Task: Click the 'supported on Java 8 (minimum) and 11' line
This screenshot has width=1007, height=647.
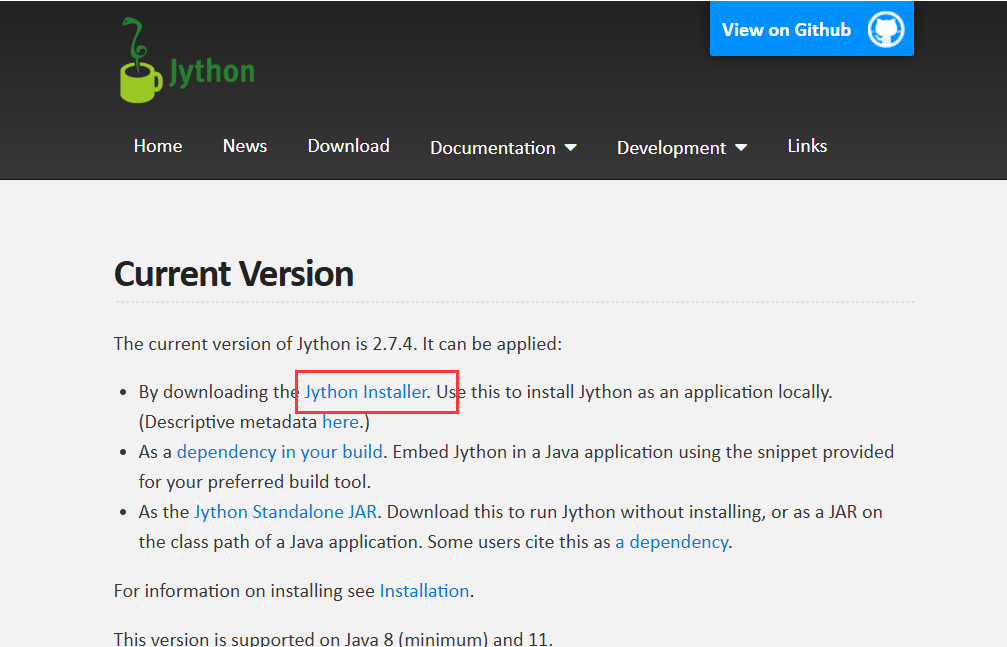Action: point(333,639)
